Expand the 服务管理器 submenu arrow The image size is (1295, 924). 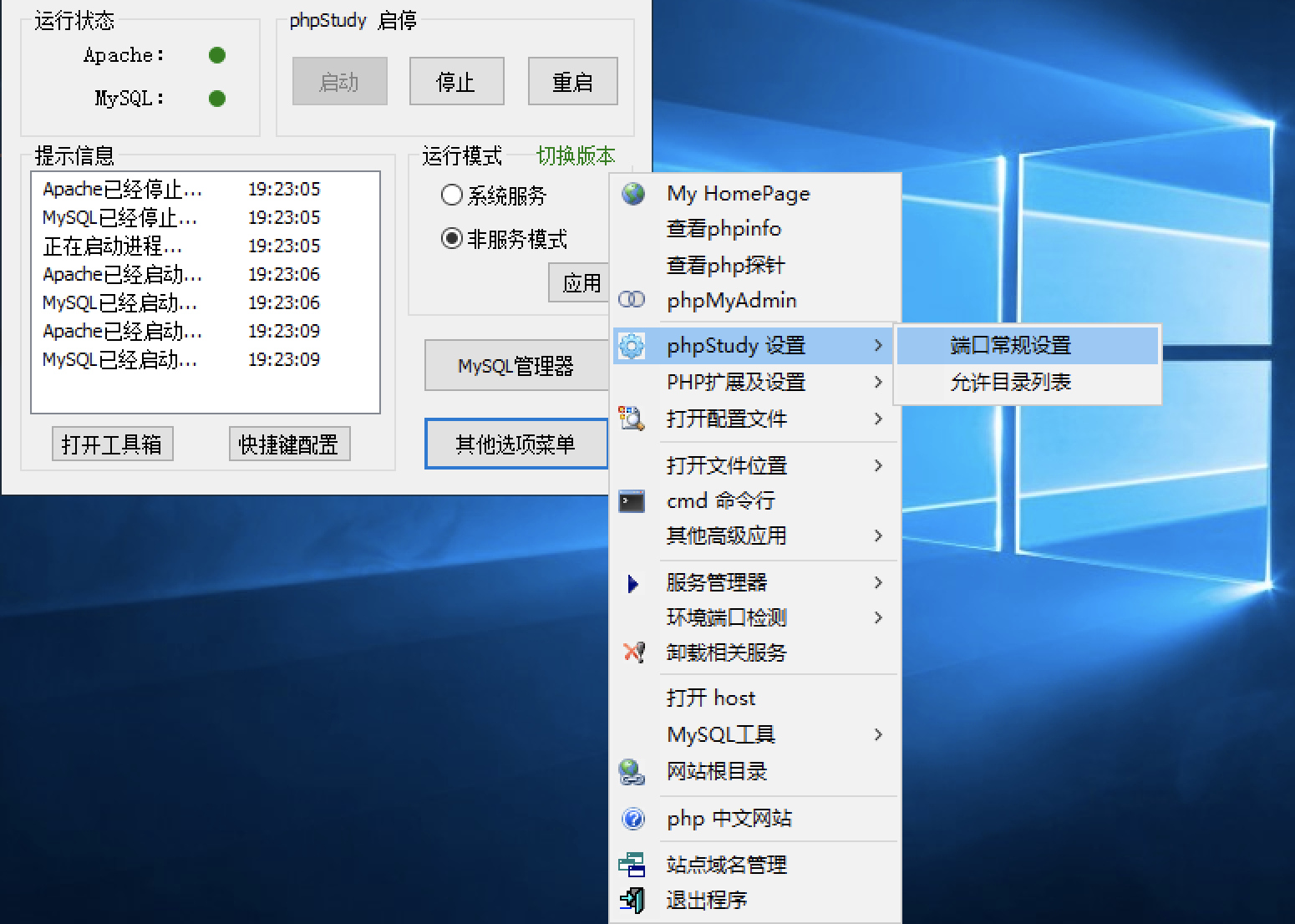[878, 582]
